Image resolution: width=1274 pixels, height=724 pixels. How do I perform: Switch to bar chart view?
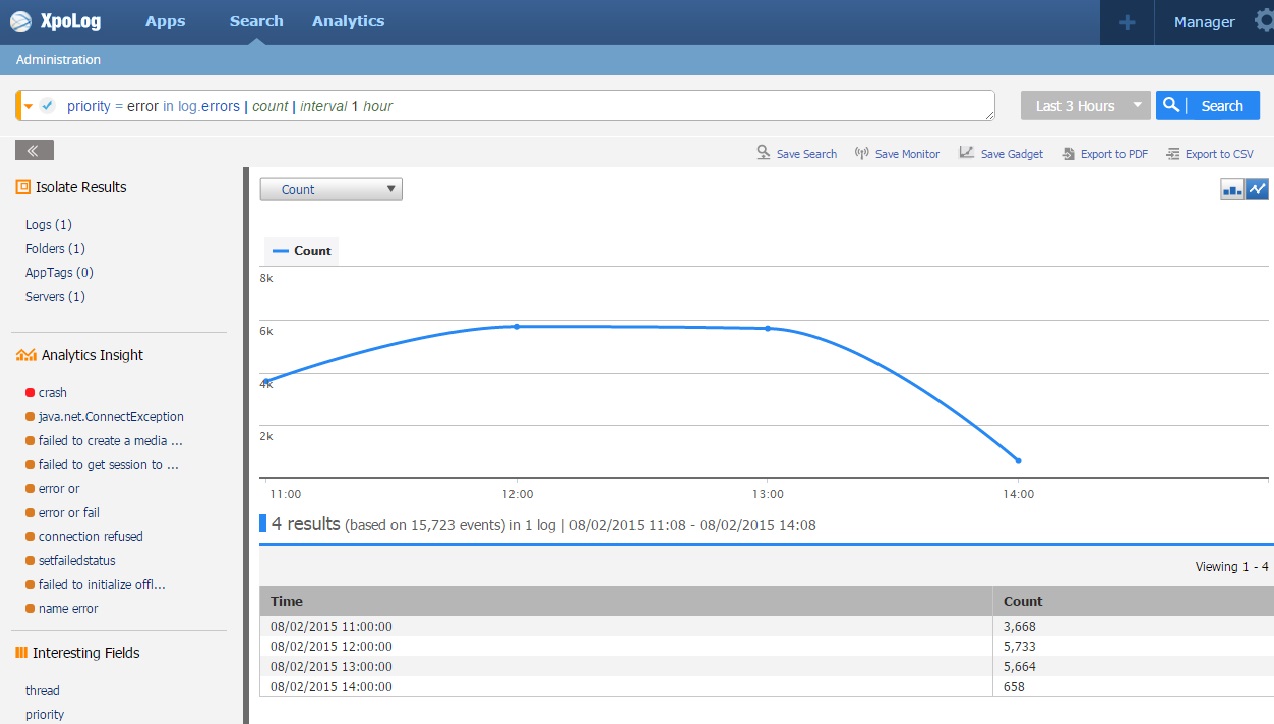coord(1232,189)
